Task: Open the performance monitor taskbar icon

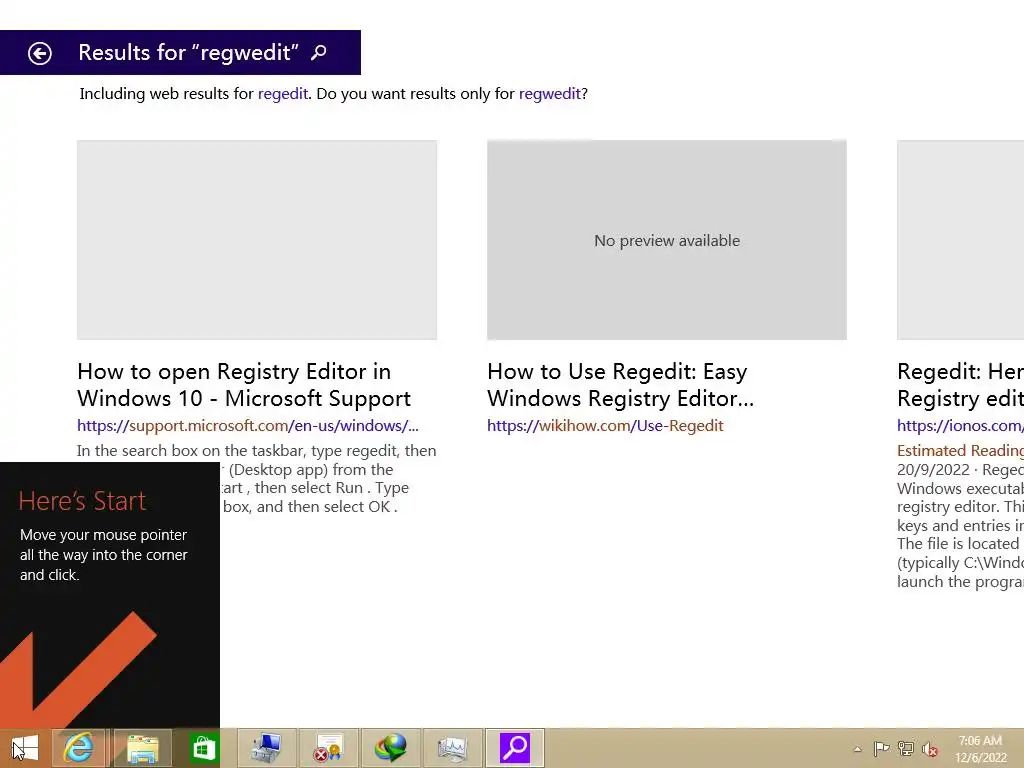Action: click(452, 748)
